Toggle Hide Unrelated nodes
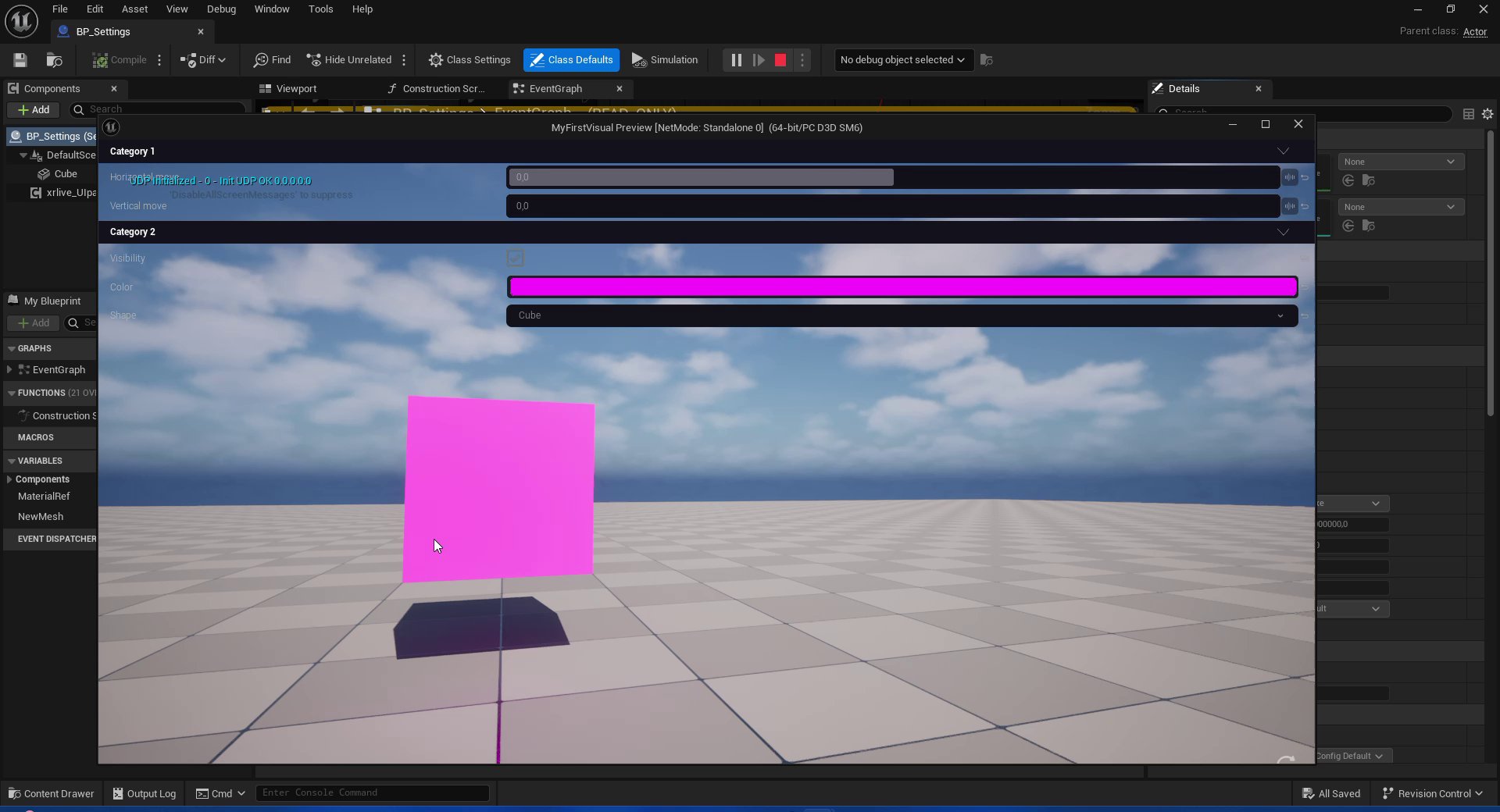 point(348,60)
